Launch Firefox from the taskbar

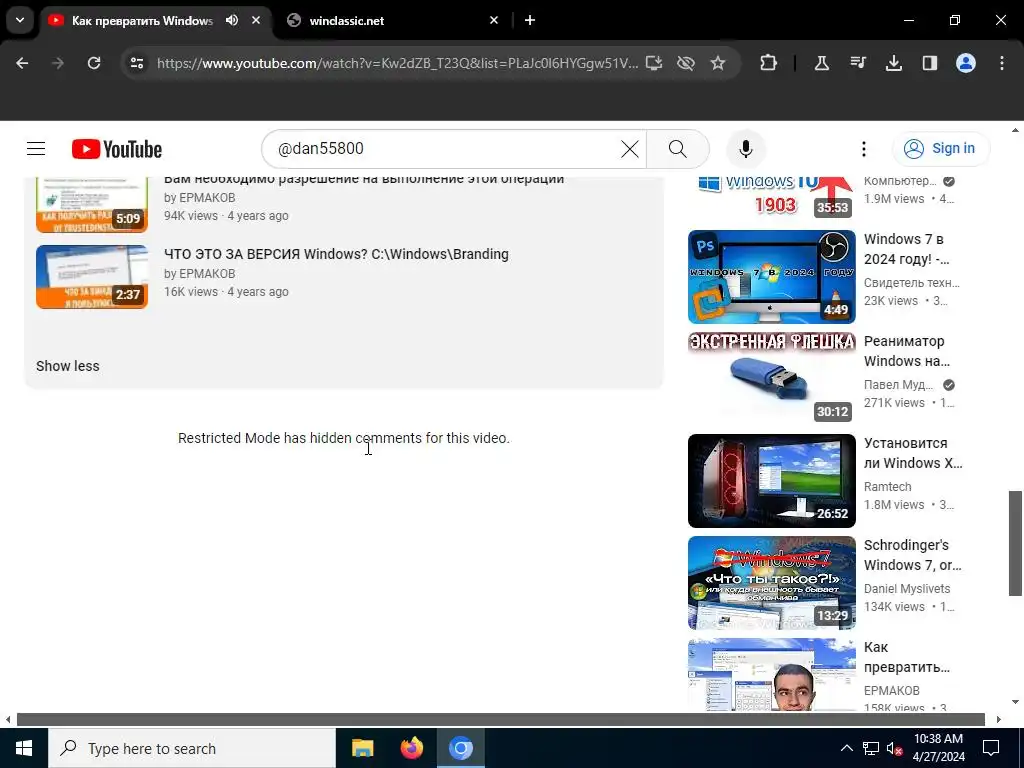click(411, 748)
